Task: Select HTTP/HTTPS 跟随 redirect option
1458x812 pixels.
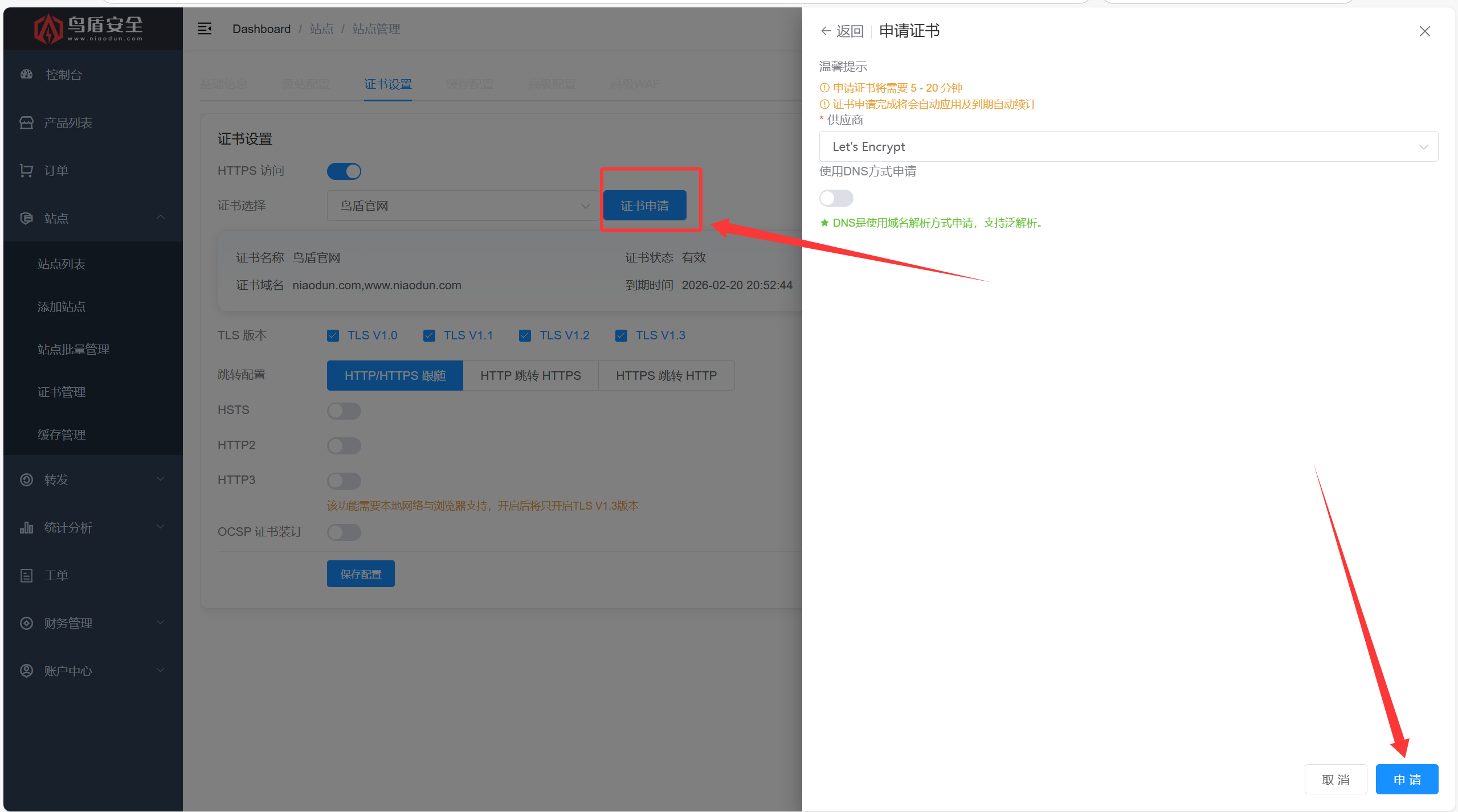Action: pyautogui.click(x=395, y=376)
